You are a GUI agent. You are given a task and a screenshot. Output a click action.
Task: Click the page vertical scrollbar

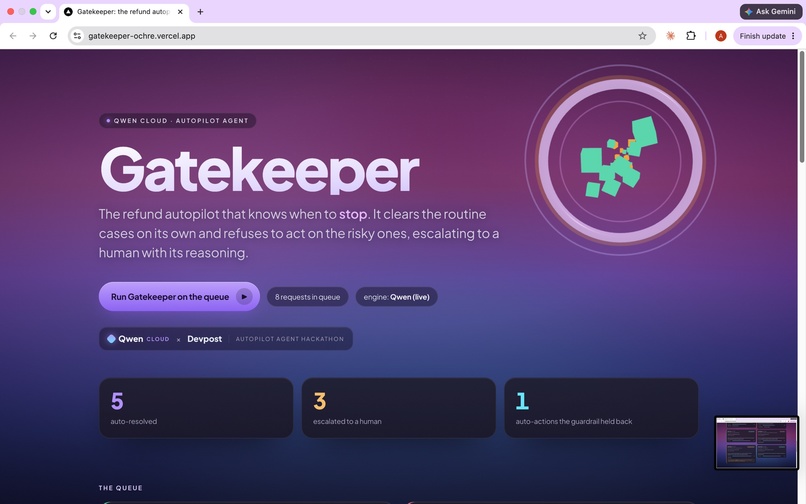(802, 107)
